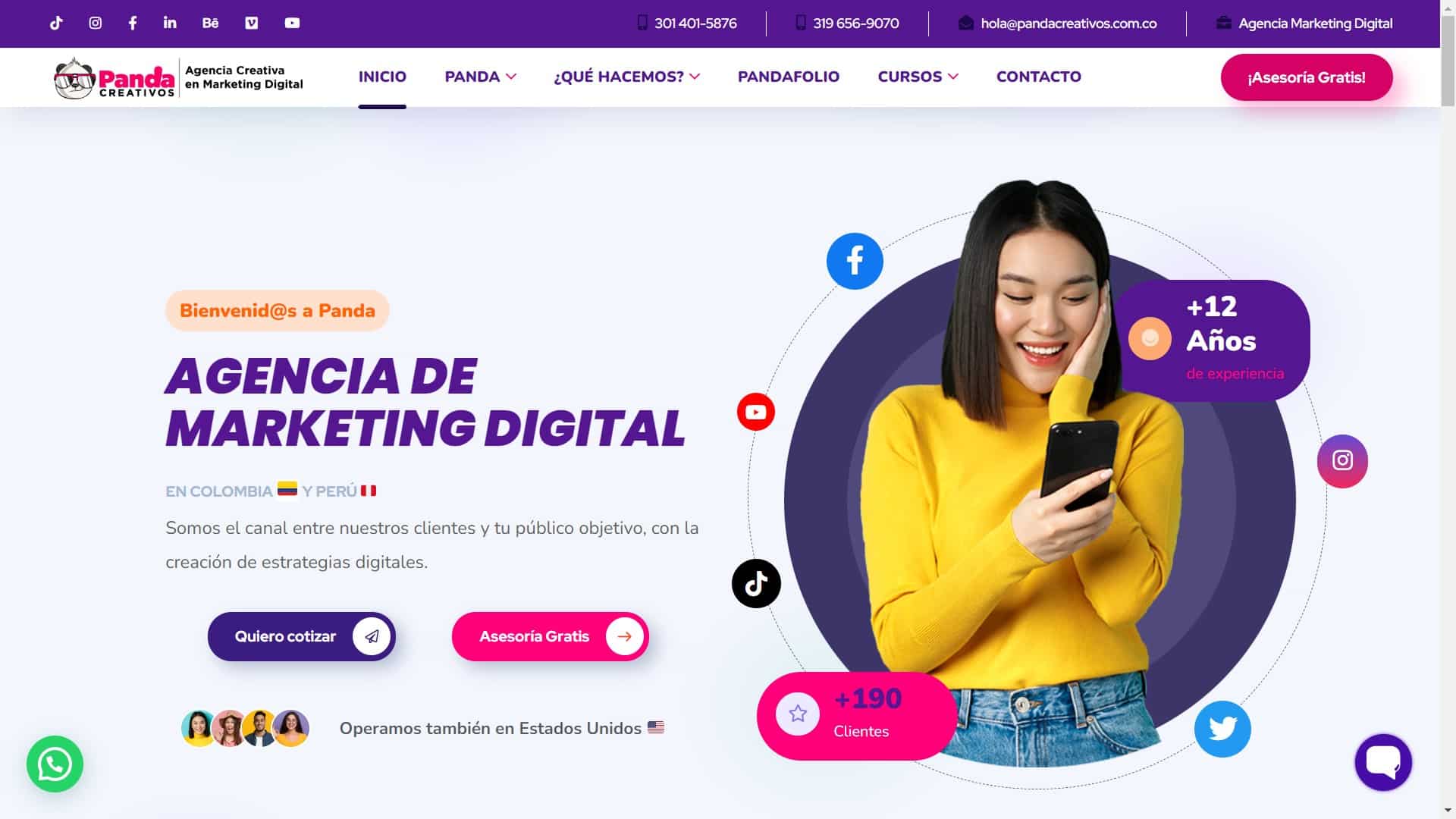
Task: Click the pink ¡Asesoría Gratis! header button
Action: [x=1307, y=77]
